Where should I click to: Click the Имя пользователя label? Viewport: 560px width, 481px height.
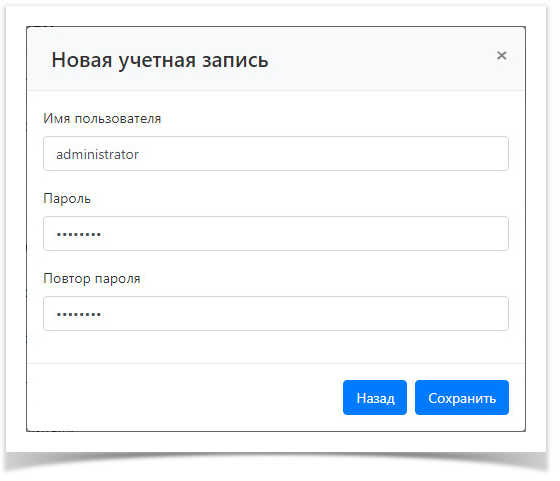point(102,119)
